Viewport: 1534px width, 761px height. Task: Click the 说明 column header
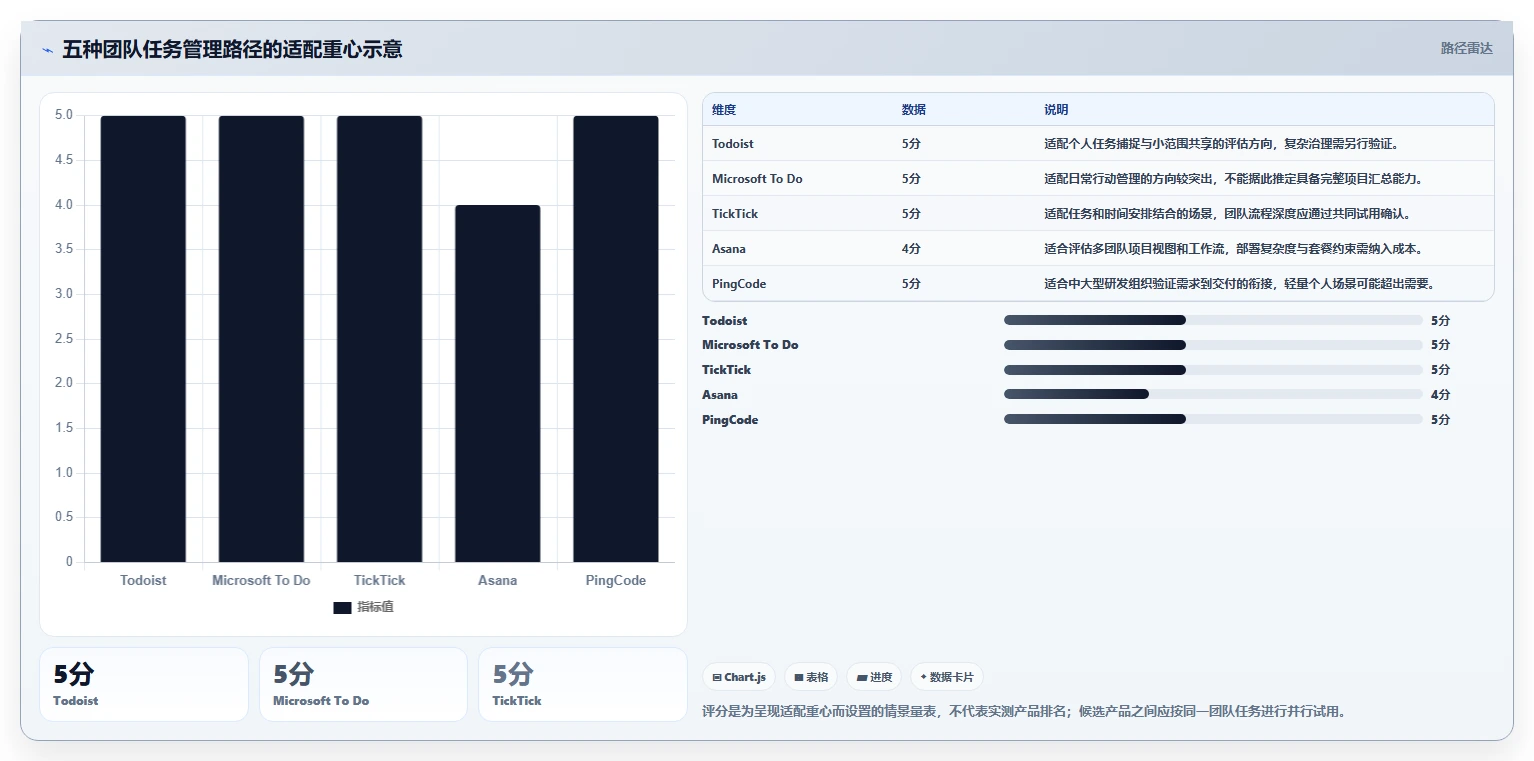(x=1056, y=110)
